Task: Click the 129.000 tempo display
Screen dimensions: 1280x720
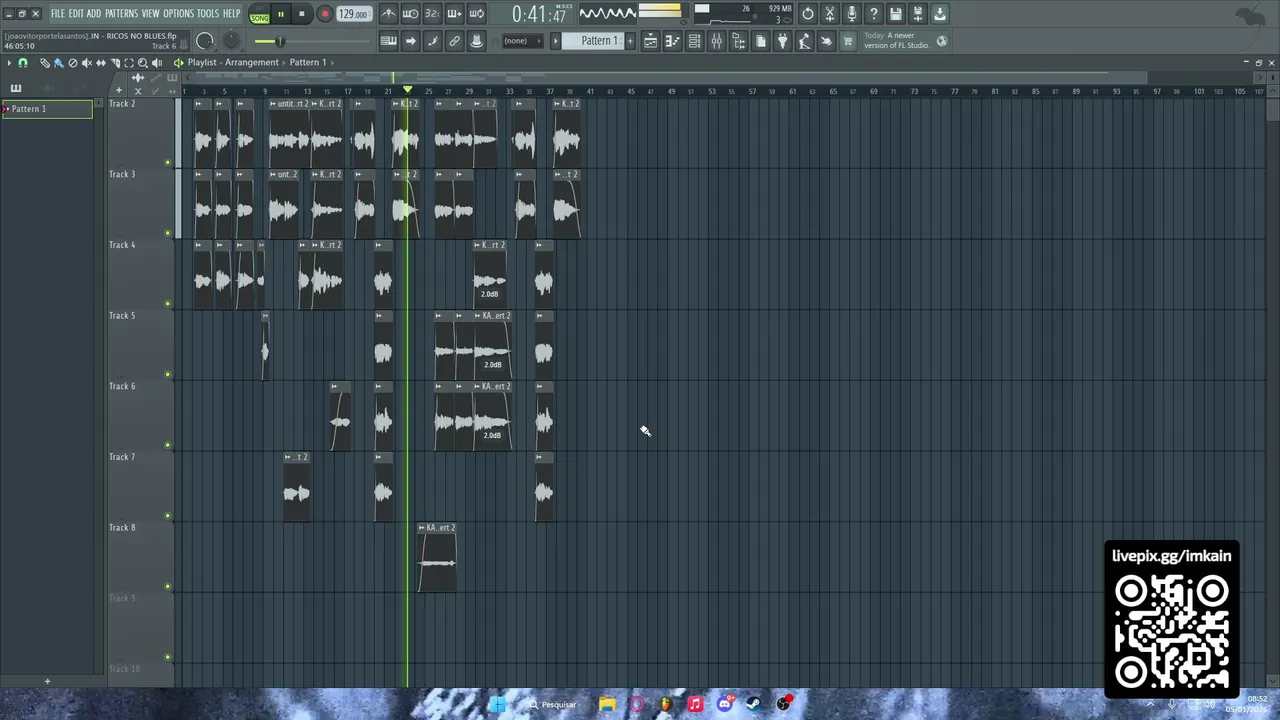Action: coord(353,14)
